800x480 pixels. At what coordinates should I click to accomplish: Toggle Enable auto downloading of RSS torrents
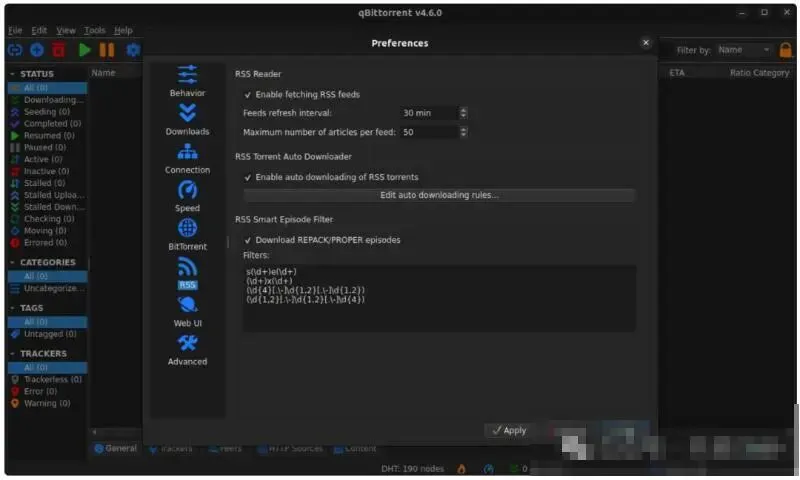[248, 178]
